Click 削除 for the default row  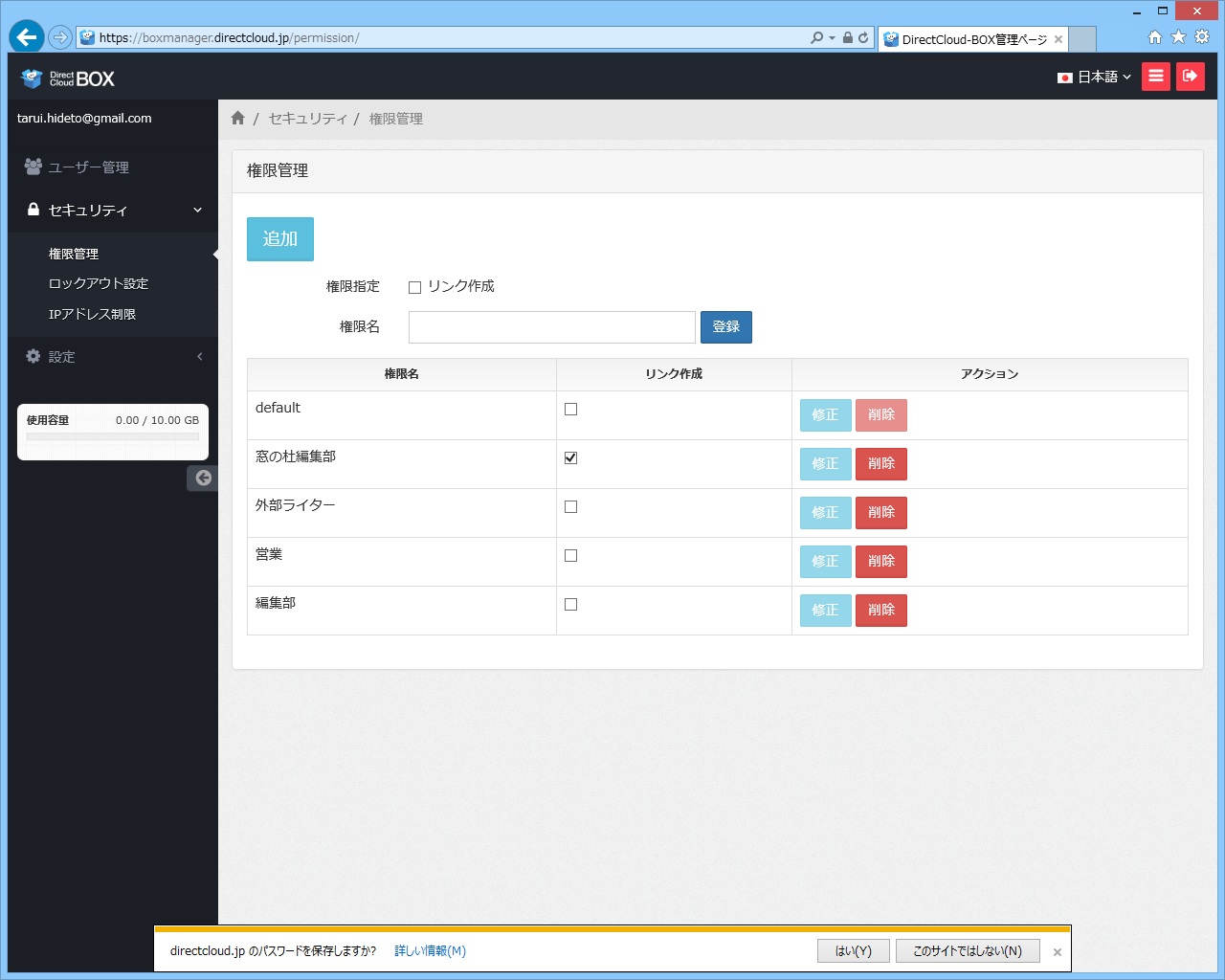click(x=881, y=415)
